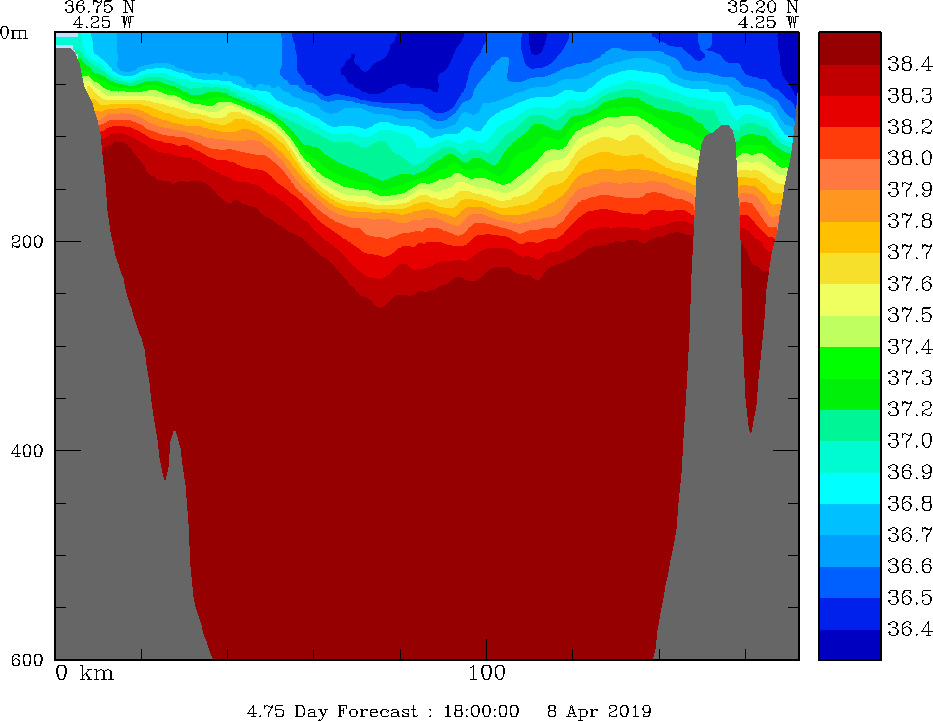Select the bright yellow colorbar swatch
Image resolution: width=933 pixels, height=721 pixels.
pos(849,300)
